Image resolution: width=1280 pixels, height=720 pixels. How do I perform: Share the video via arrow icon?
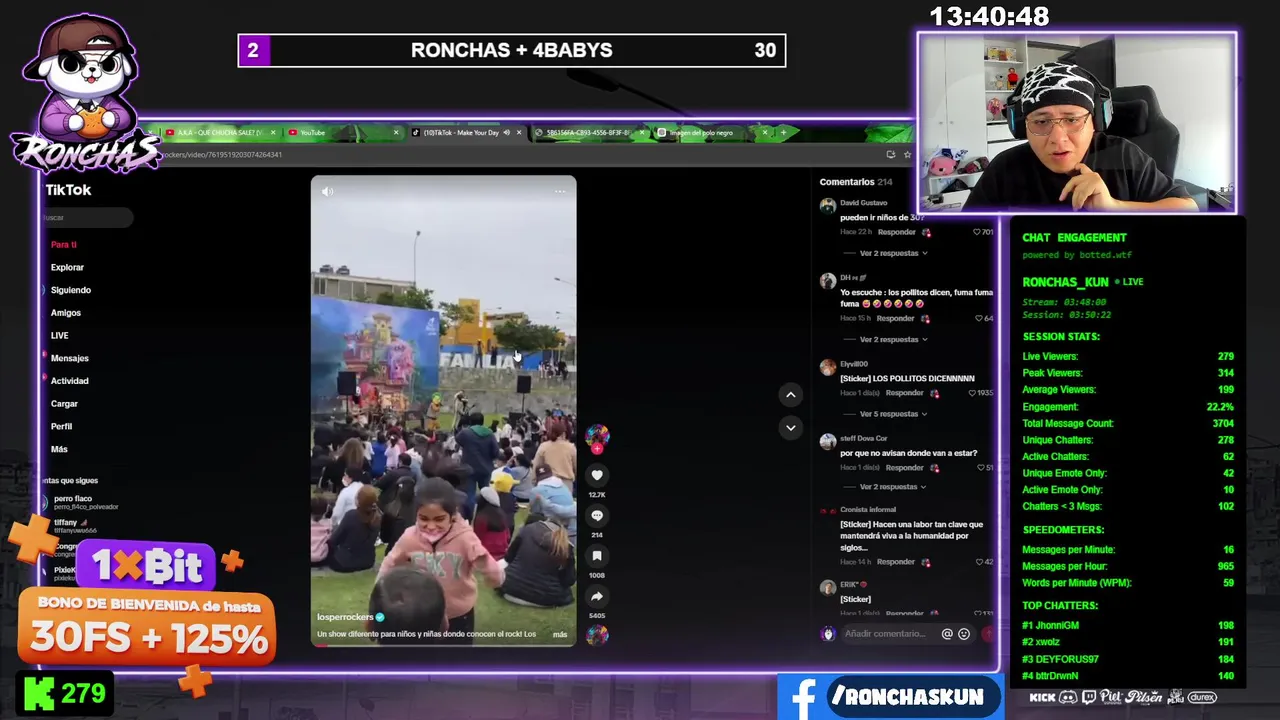[x=597, y=596]
